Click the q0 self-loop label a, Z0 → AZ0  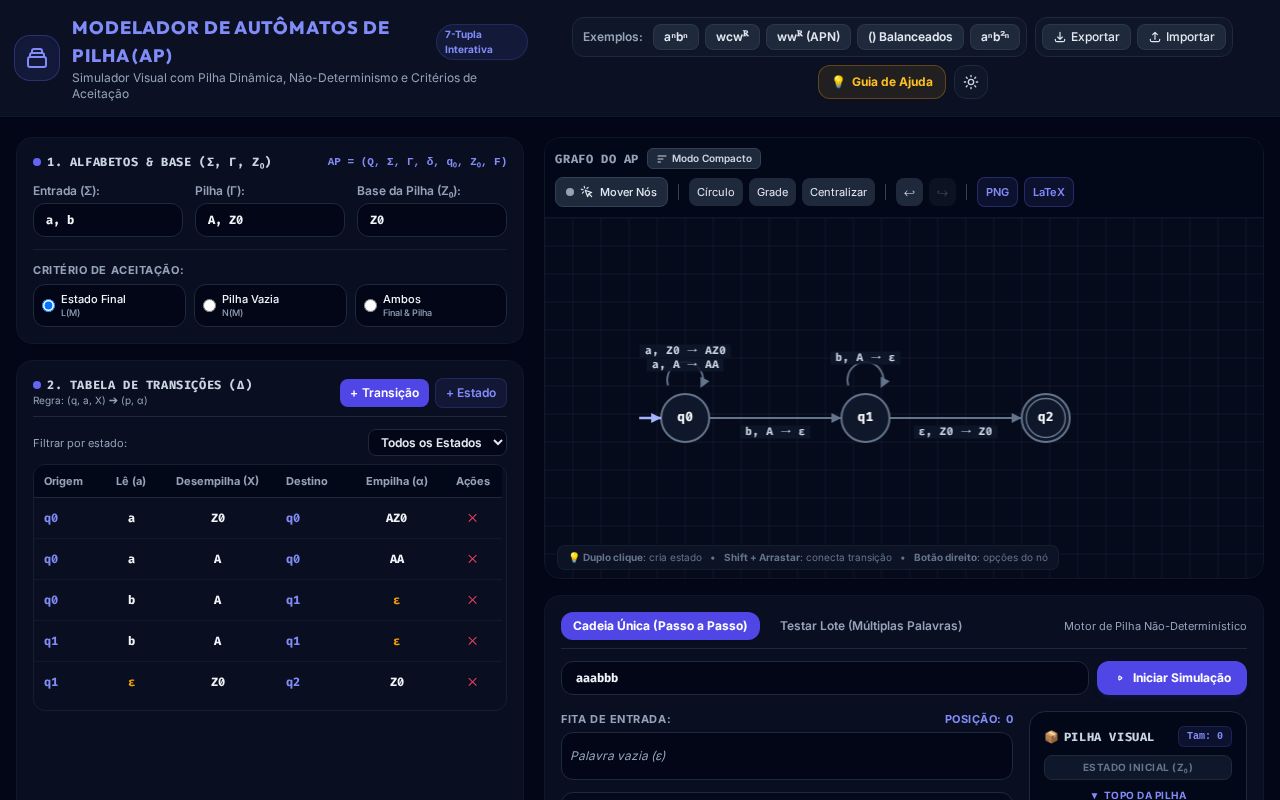click(x=686, y=351)
